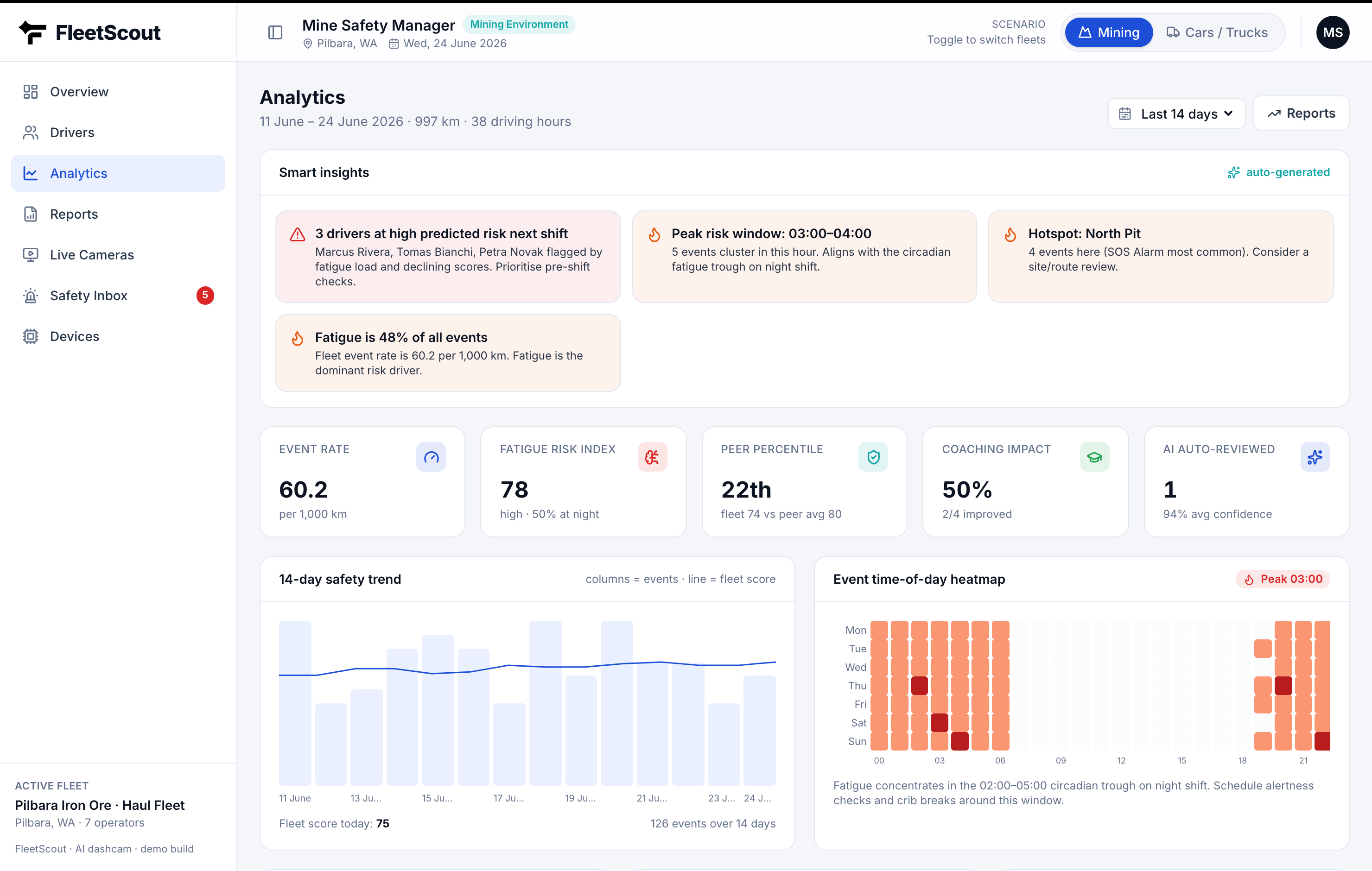
Task: Click the auto-generated sparkle icon
Action: point(1233,173)
